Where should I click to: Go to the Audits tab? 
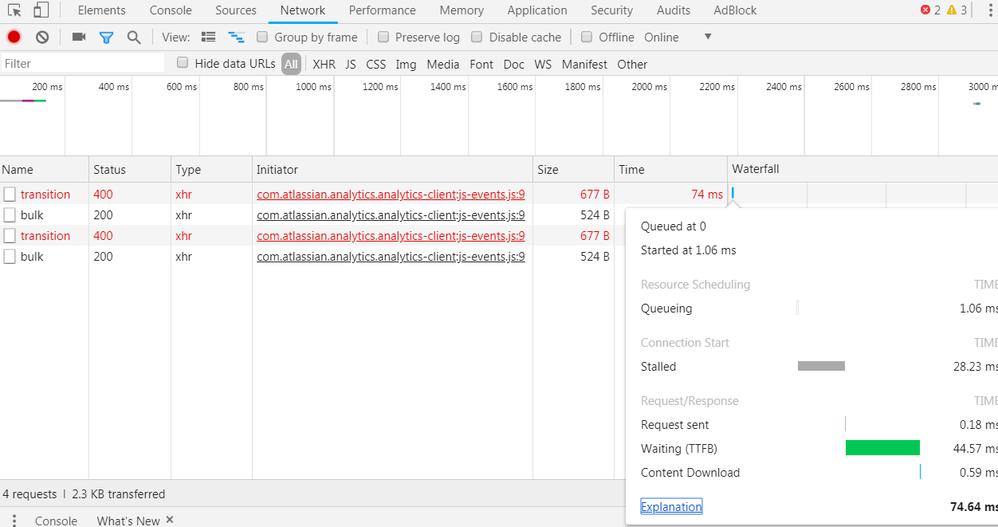673,10
